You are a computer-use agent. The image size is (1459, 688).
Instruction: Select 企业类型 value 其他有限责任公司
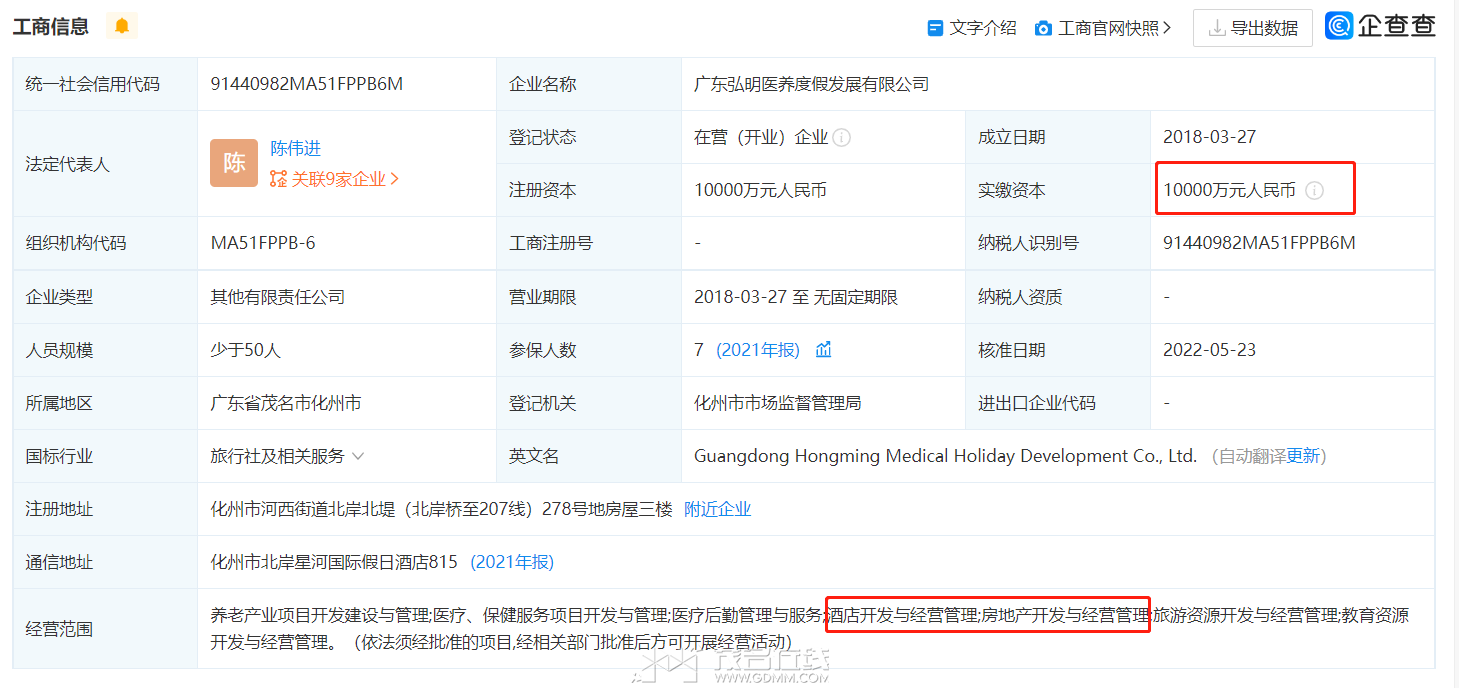pos(277,297)
